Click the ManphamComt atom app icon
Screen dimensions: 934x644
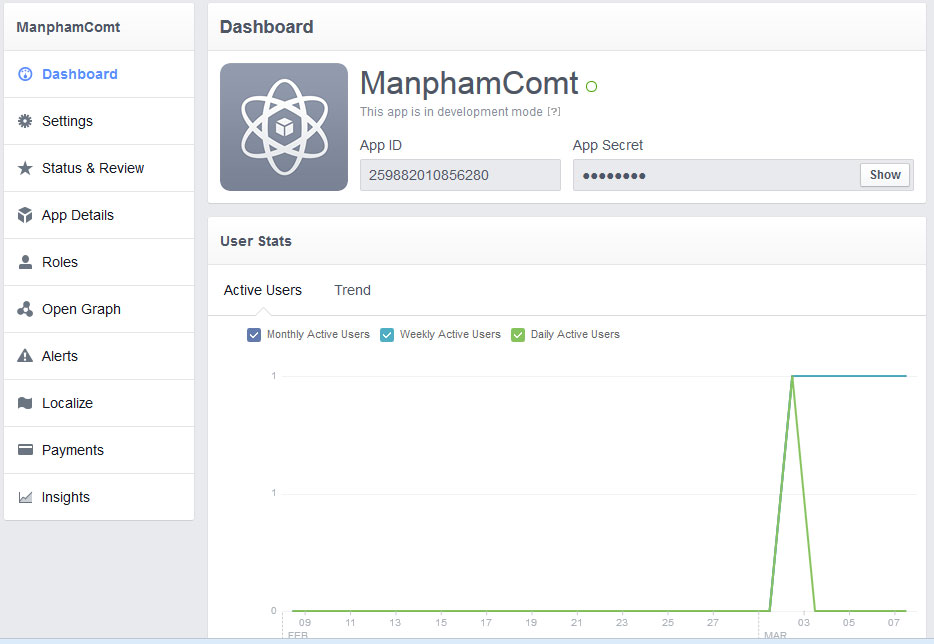pos(284,127)
